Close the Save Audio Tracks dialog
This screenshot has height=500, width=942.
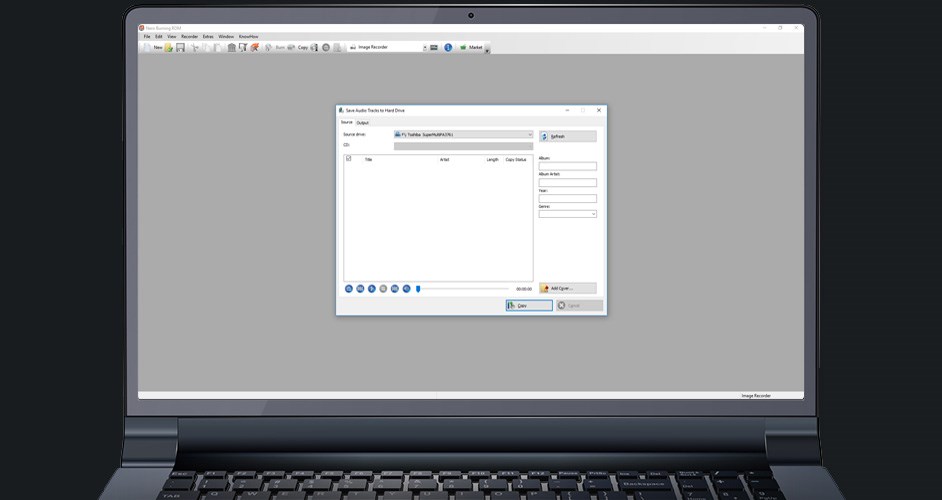pos(598,110)
